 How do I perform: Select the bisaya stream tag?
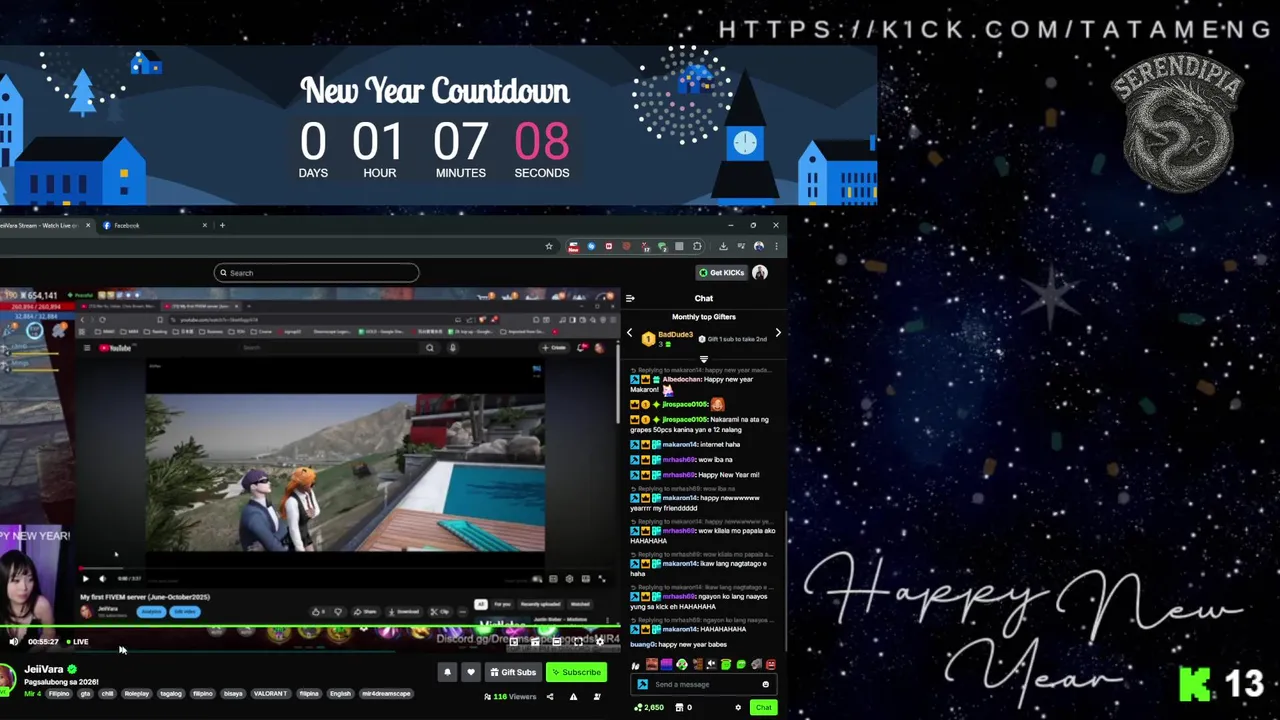[x=233, y=694]
